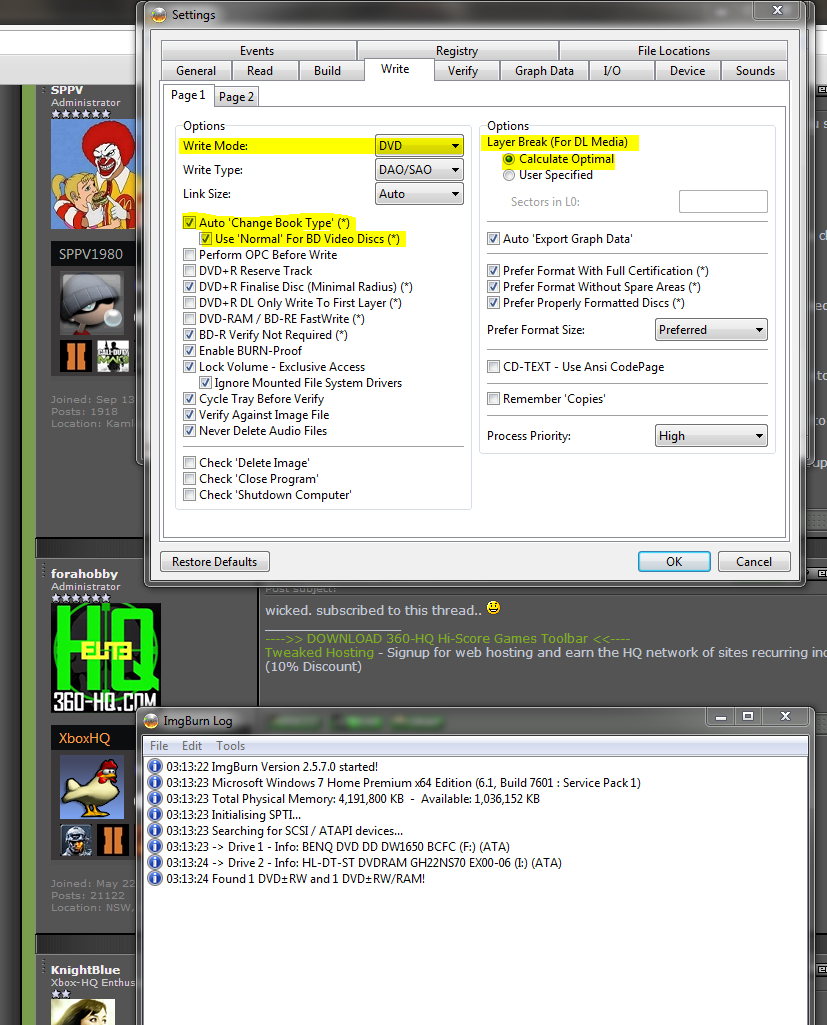Viewport: 827px width, 1025px height.
Task: Open File menu in ImgBurn Log
Action: (x=159, y=746)
